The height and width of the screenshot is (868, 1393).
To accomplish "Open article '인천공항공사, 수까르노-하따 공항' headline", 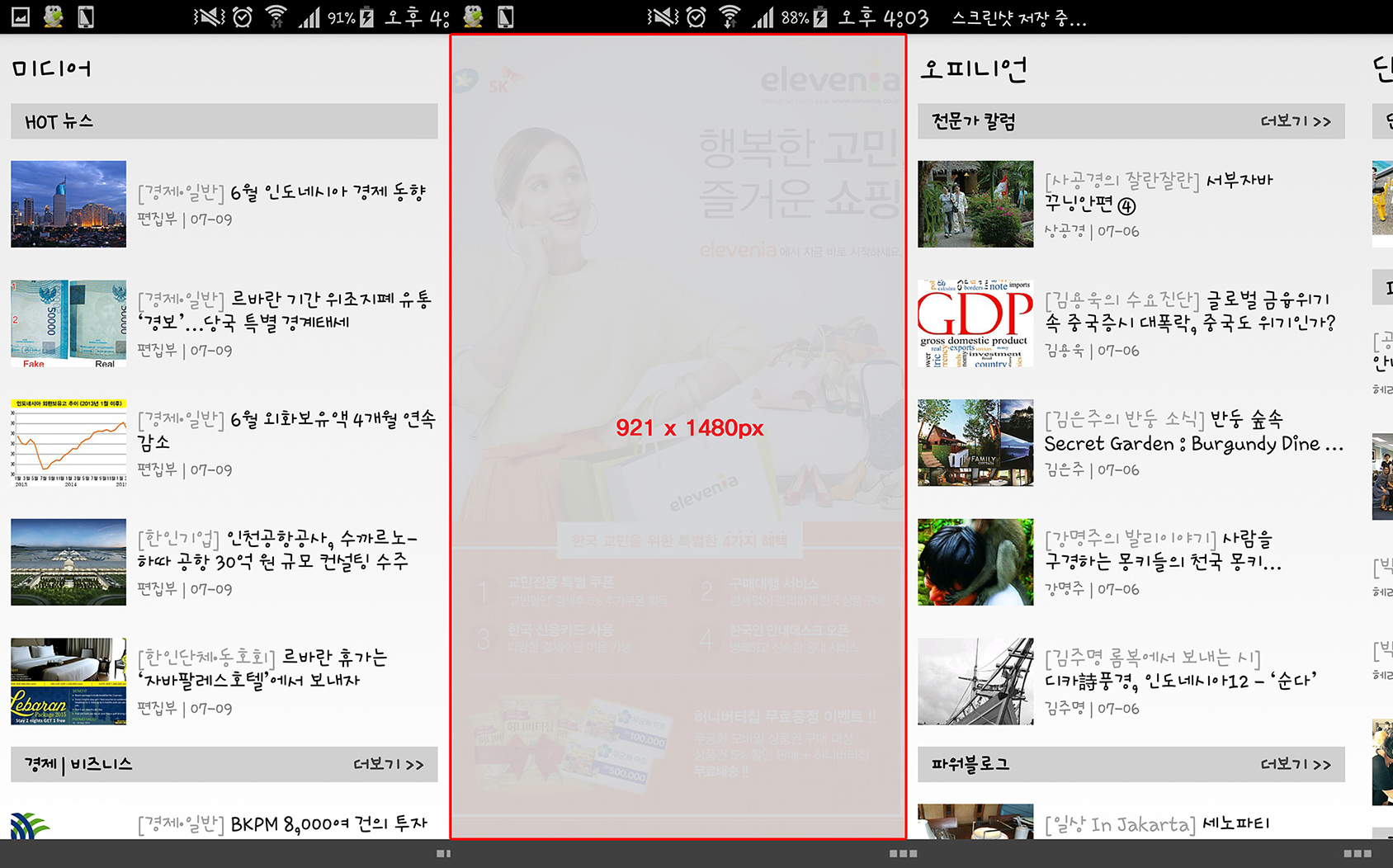I will pos(277,550).
